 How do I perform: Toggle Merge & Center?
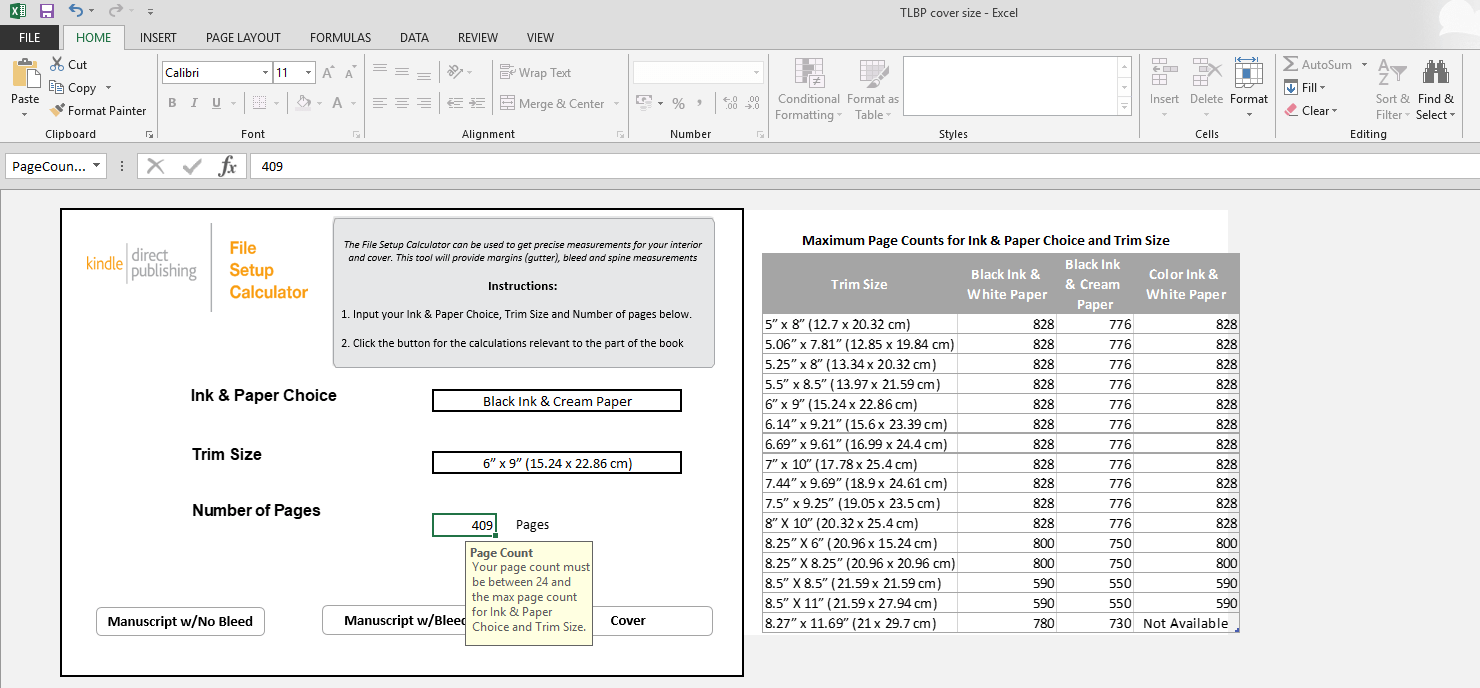click(552, 103)
